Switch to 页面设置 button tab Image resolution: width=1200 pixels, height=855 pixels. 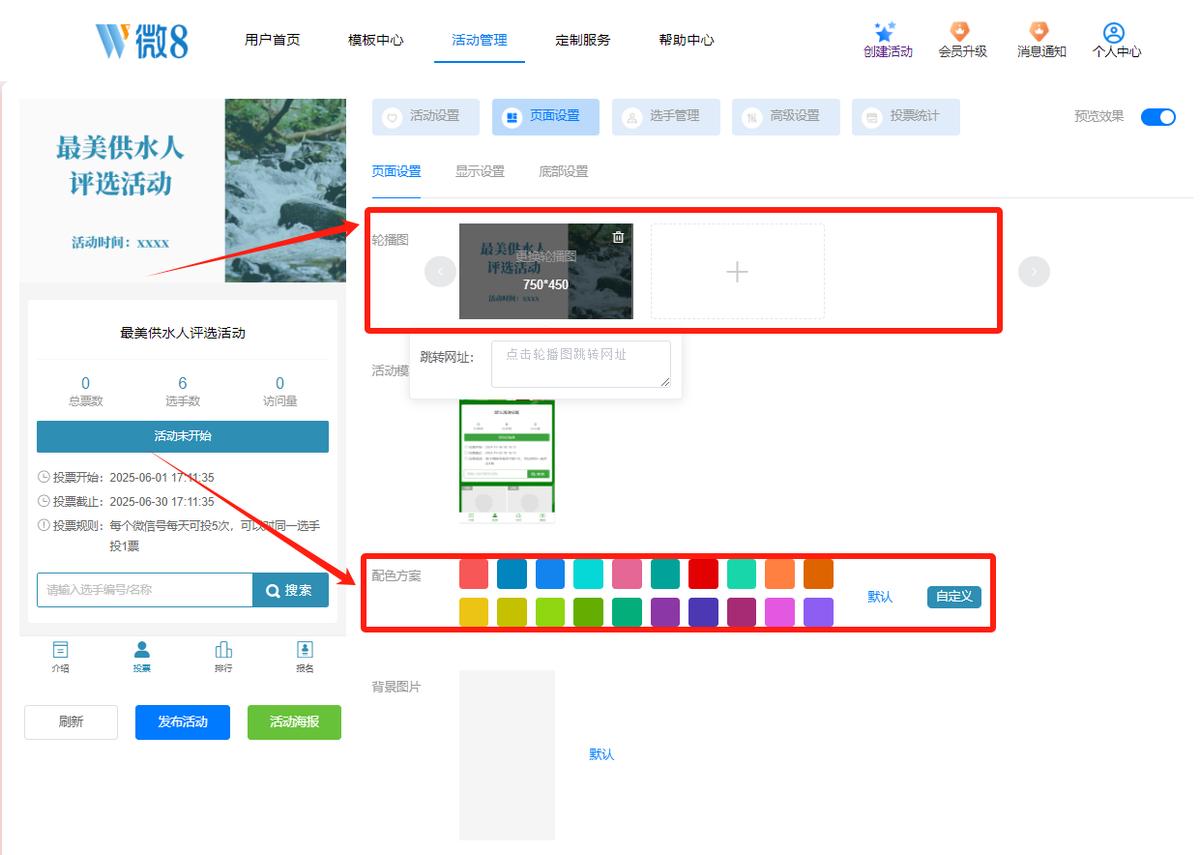[546, 117]
